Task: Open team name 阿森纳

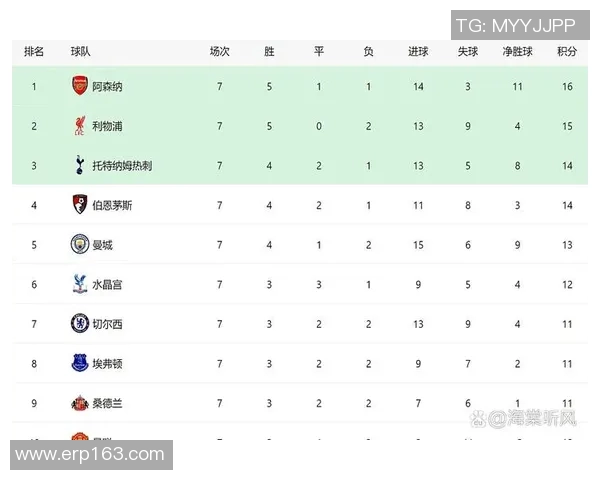Action: (x=107, y=87)
